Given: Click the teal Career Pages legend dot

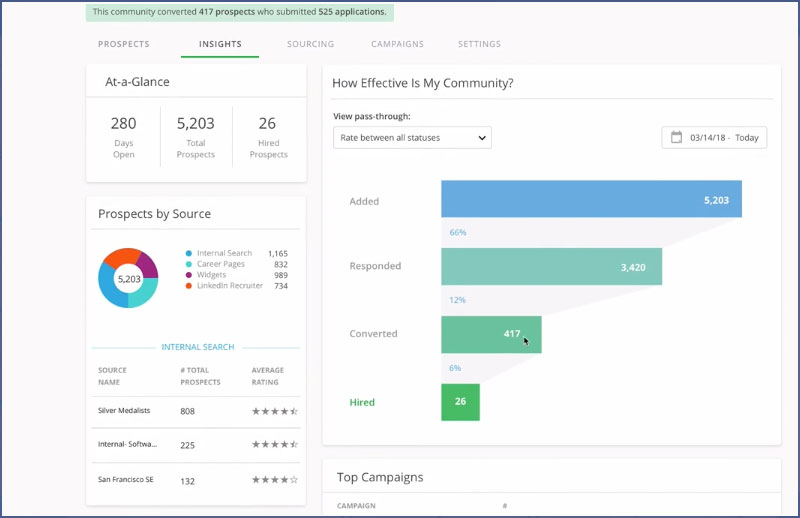Looking at the screenshot, I should [x=189, y=264].
